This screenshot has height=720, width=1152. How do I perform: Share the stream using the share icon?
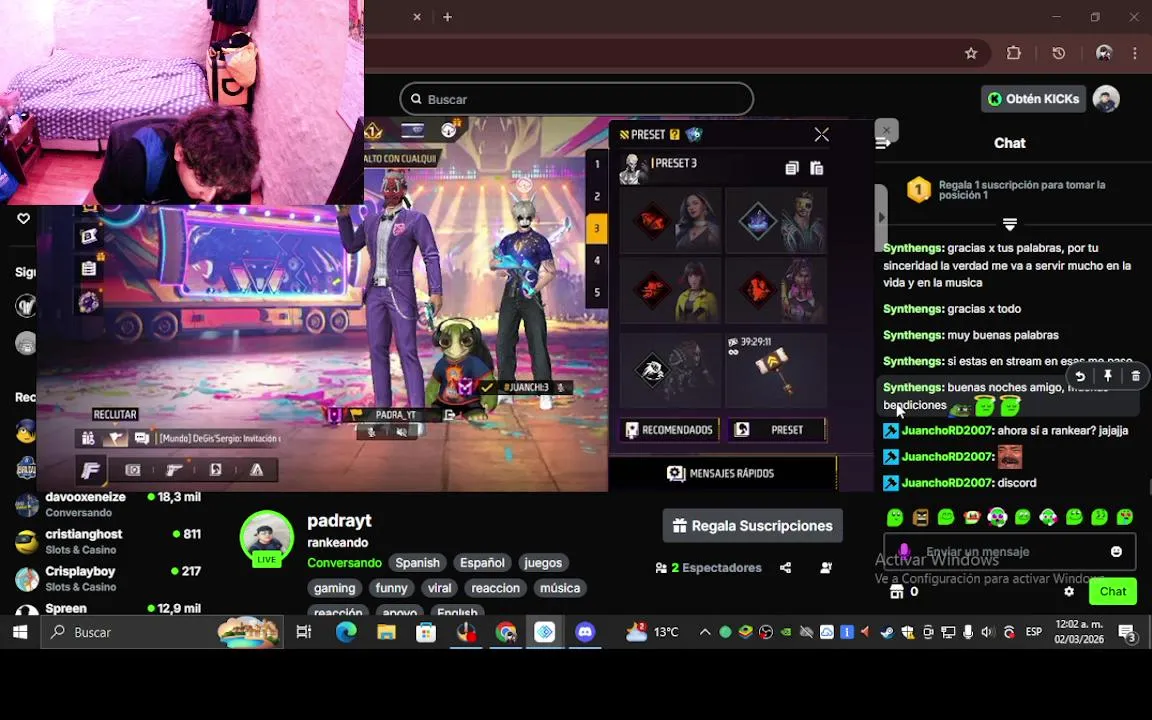(x=785, y=568)
